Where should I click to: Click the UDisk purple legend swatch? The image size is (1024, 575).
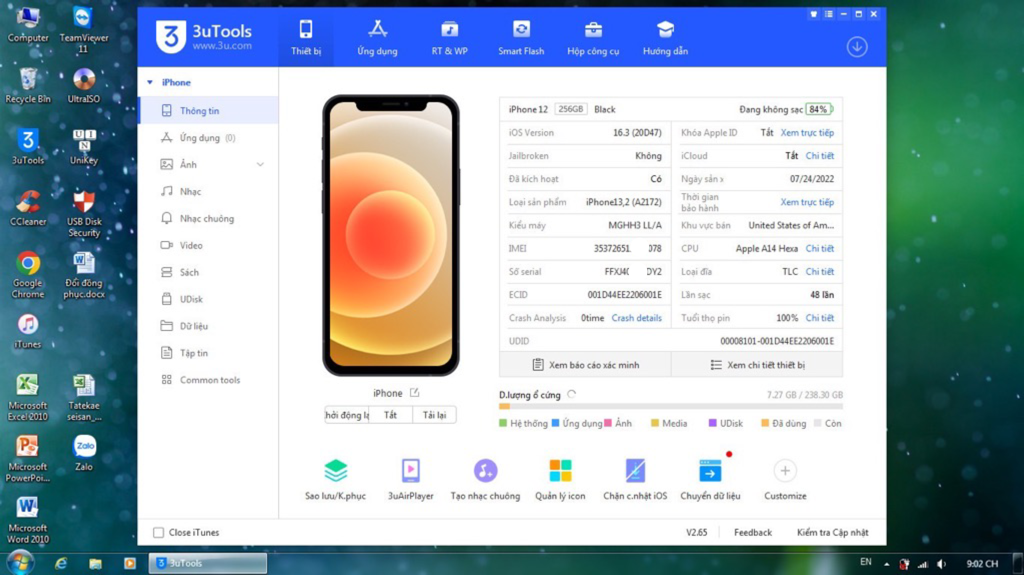click(x=712, y=423)
